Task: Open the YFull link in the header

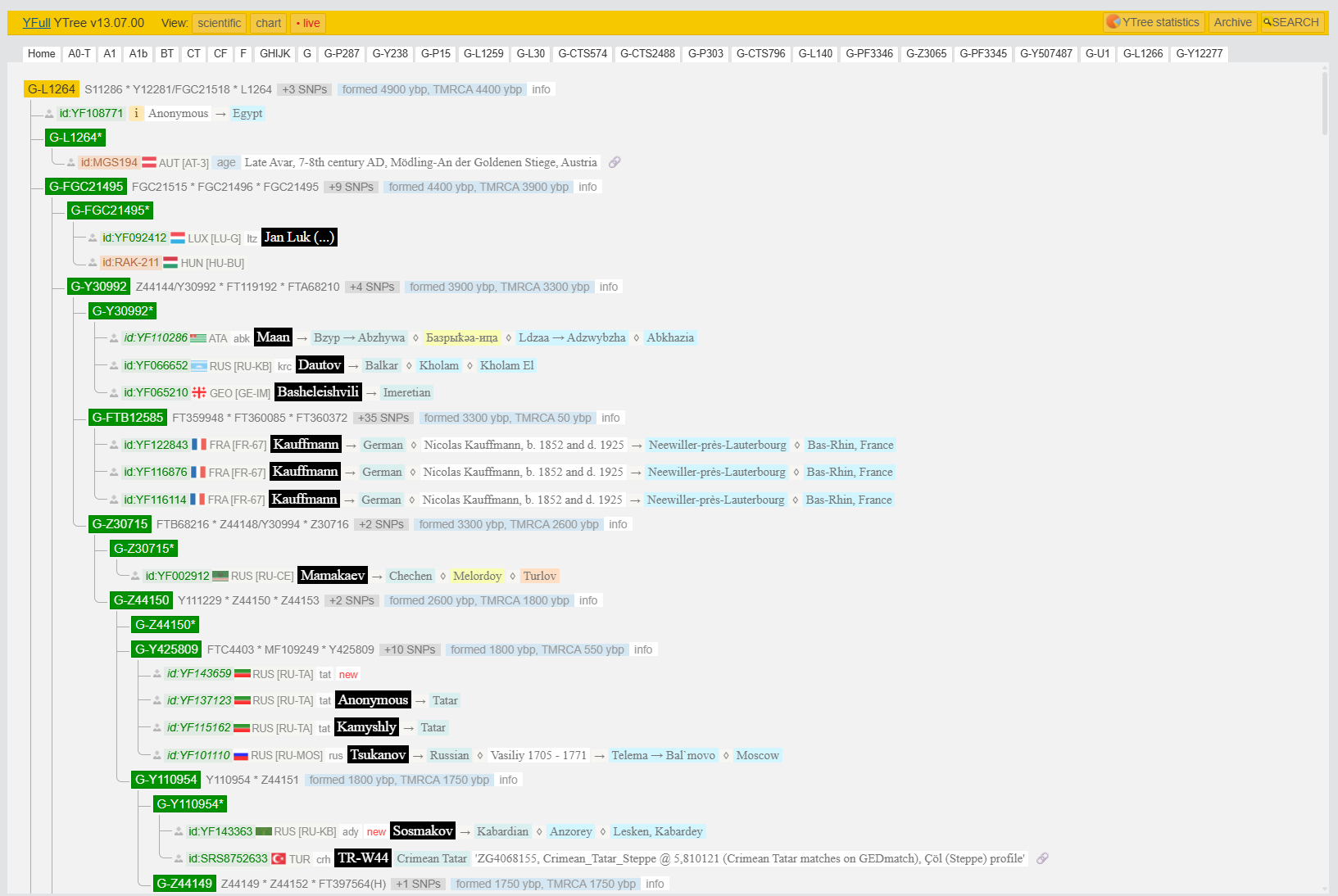Action: 36,23
